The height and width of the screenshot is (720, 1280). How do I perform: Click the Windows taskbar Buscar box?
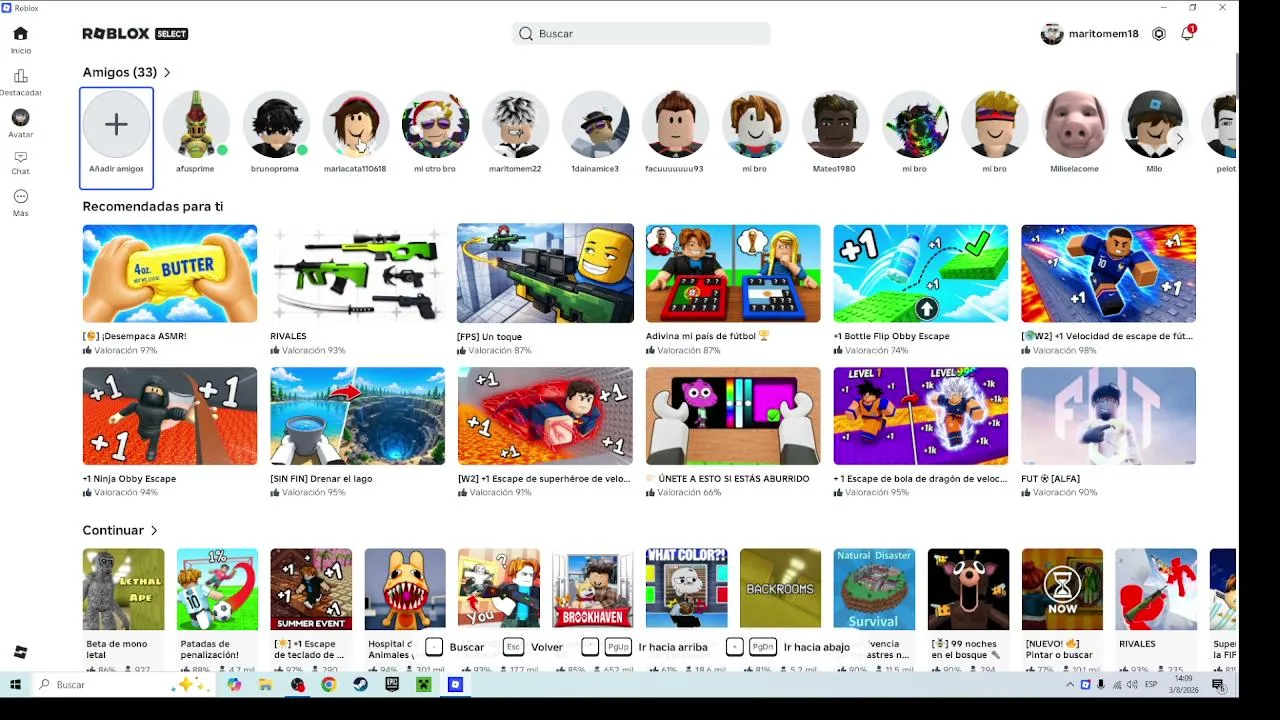click(124, 685)
